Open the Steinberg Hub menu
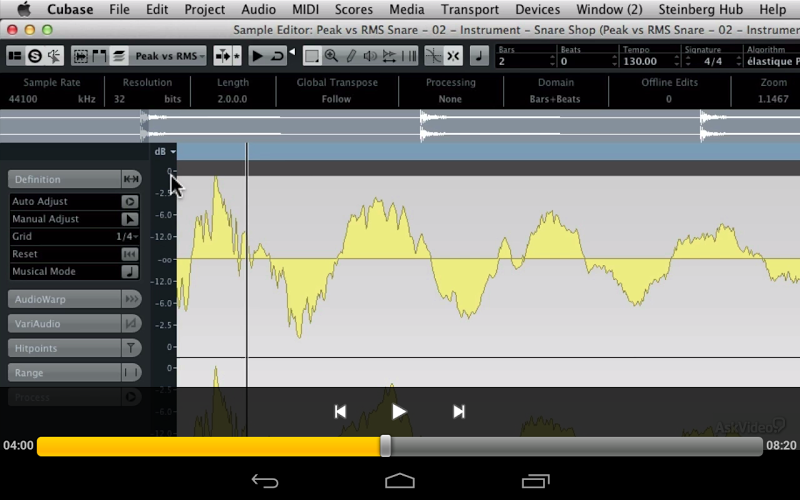The height and width of the screenshot is (500, 800). pyautogui.click(x=701, y=9)
